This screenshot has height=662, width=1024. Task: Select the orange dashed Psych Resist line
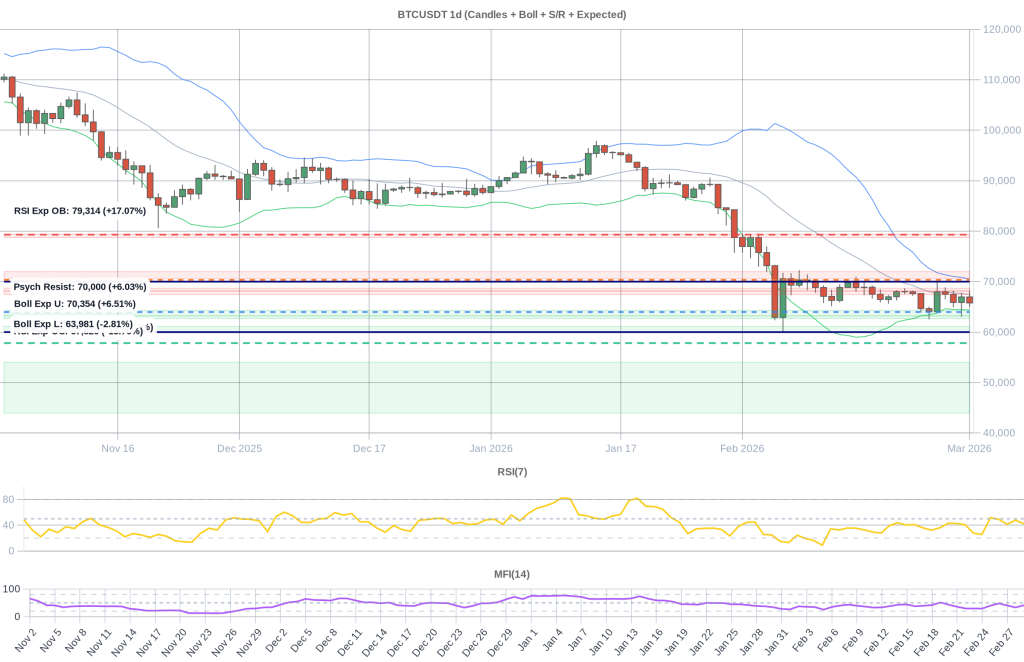pos(400,279)
